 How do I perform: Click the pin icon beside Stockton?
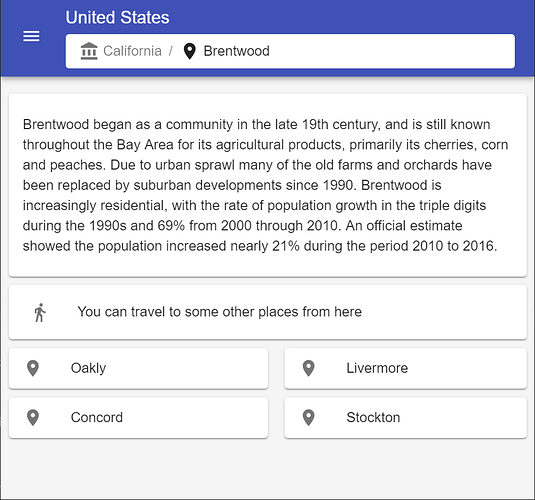point(308,417)
